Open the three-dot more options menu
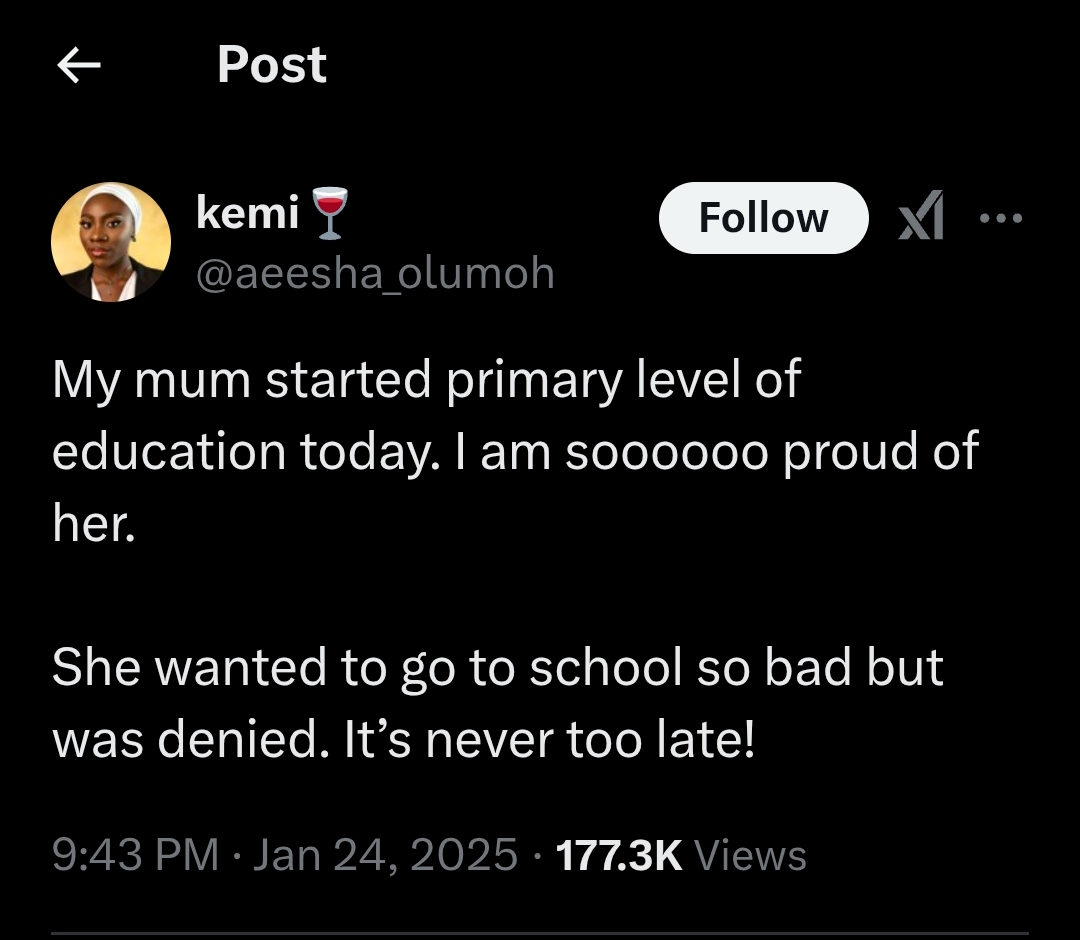This screenshot has width=1080, height=940. tap(1001, 218)
